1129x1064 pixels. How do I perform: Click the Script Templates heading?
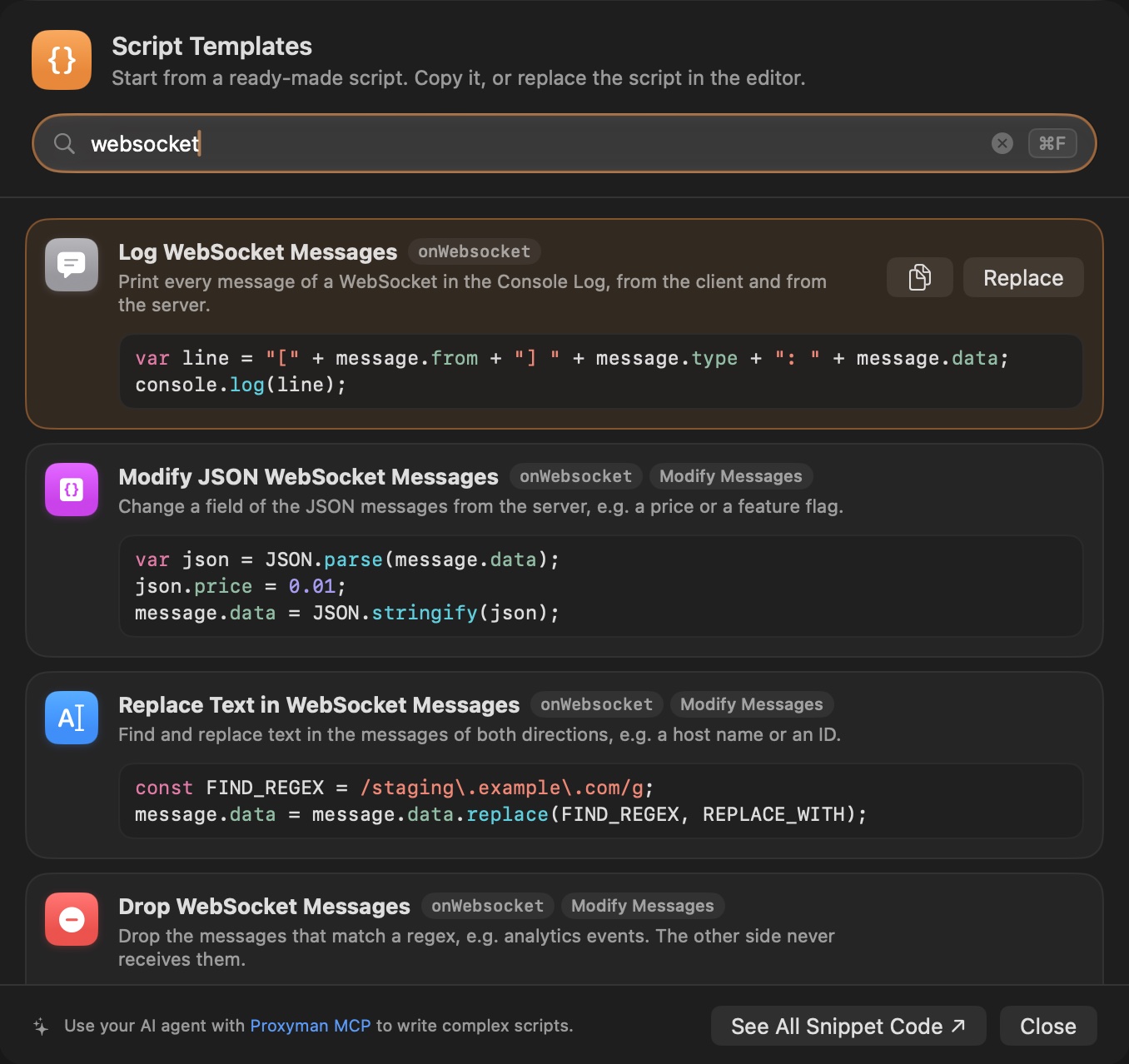(211, 47)
